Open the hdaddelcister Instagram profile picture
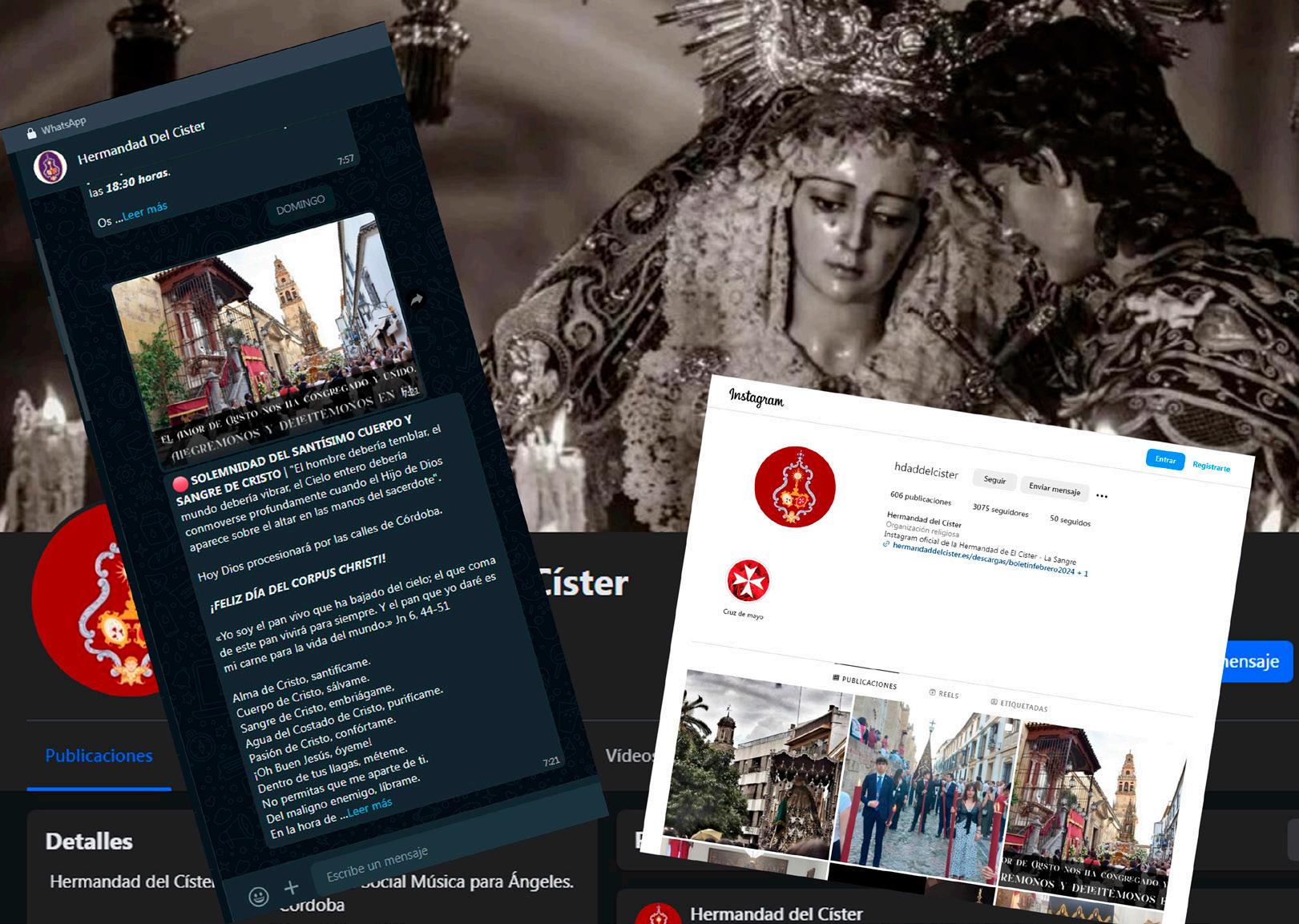The height and width of the screenshot is (924, 1299). coord(795,486)
